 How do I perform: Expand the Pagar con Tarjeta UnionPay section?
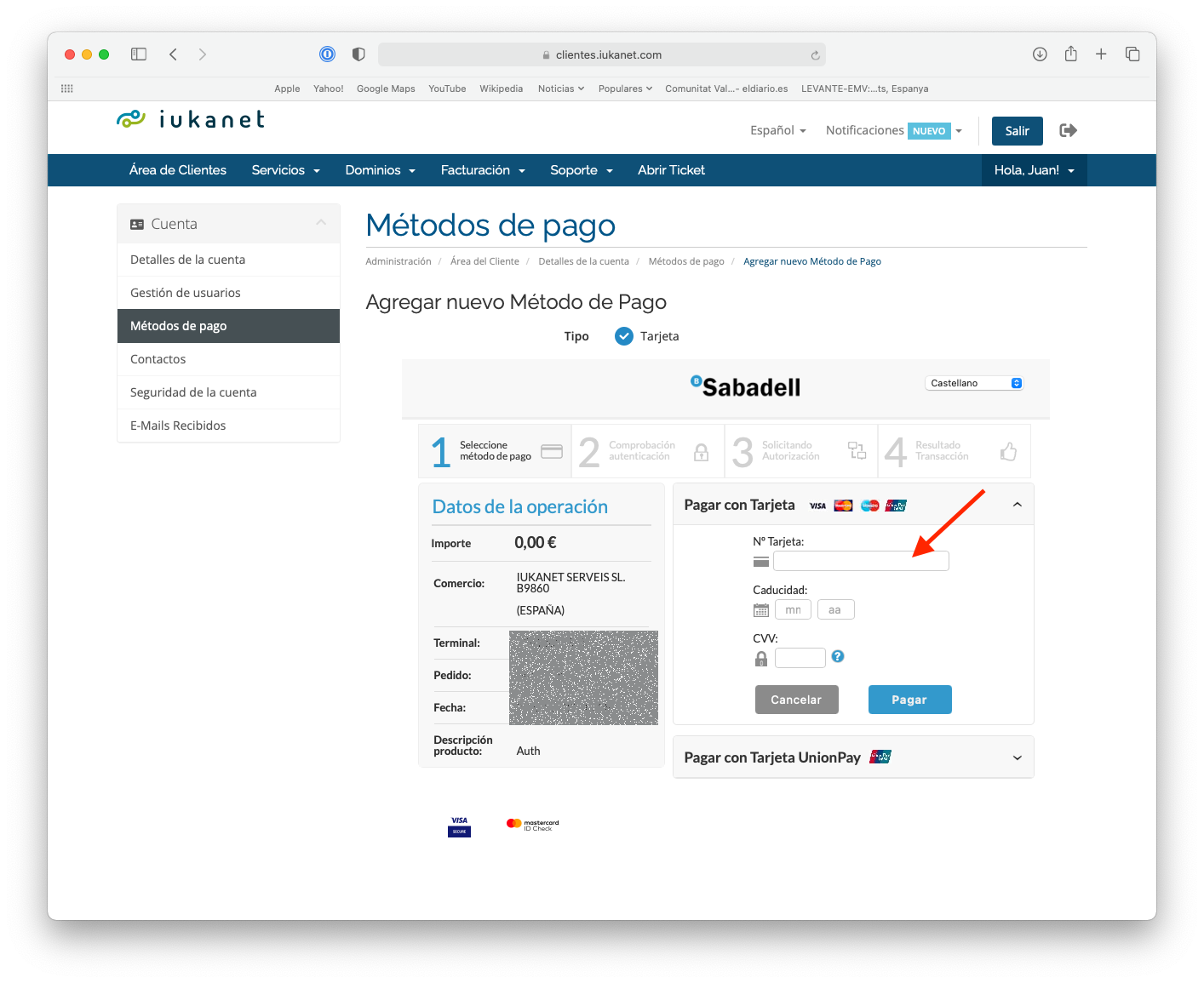click(x=853, y=757)
